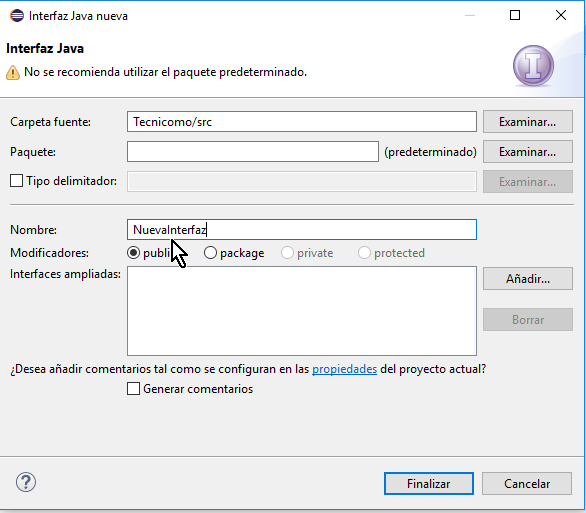
Task: Click the Finalizar button
Action: click(429, 483)
